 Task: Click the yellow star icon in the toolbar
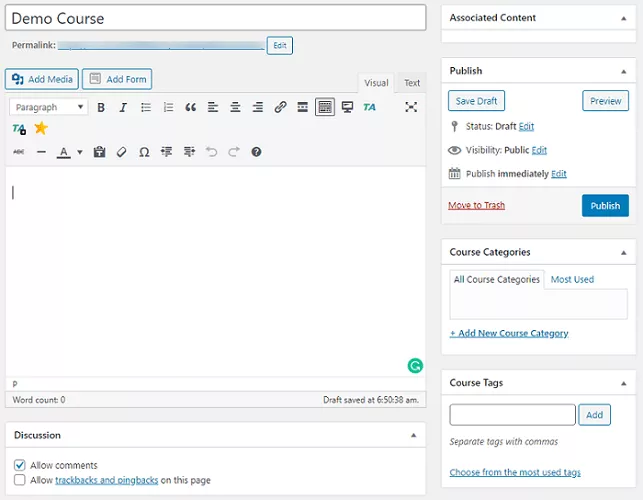pyautogui.click(x=41, y=128)
